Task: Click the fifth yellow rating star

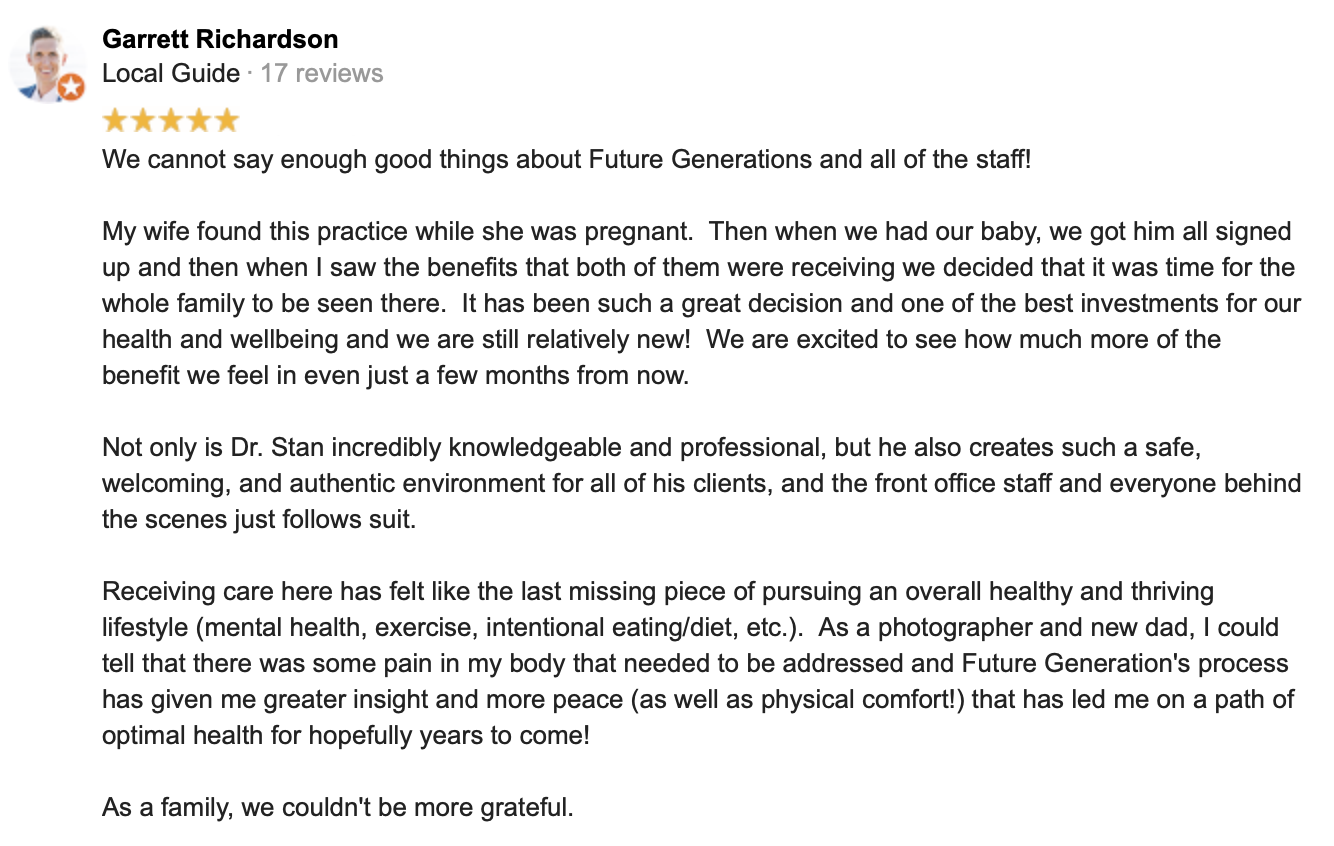Action: (227, 120)
